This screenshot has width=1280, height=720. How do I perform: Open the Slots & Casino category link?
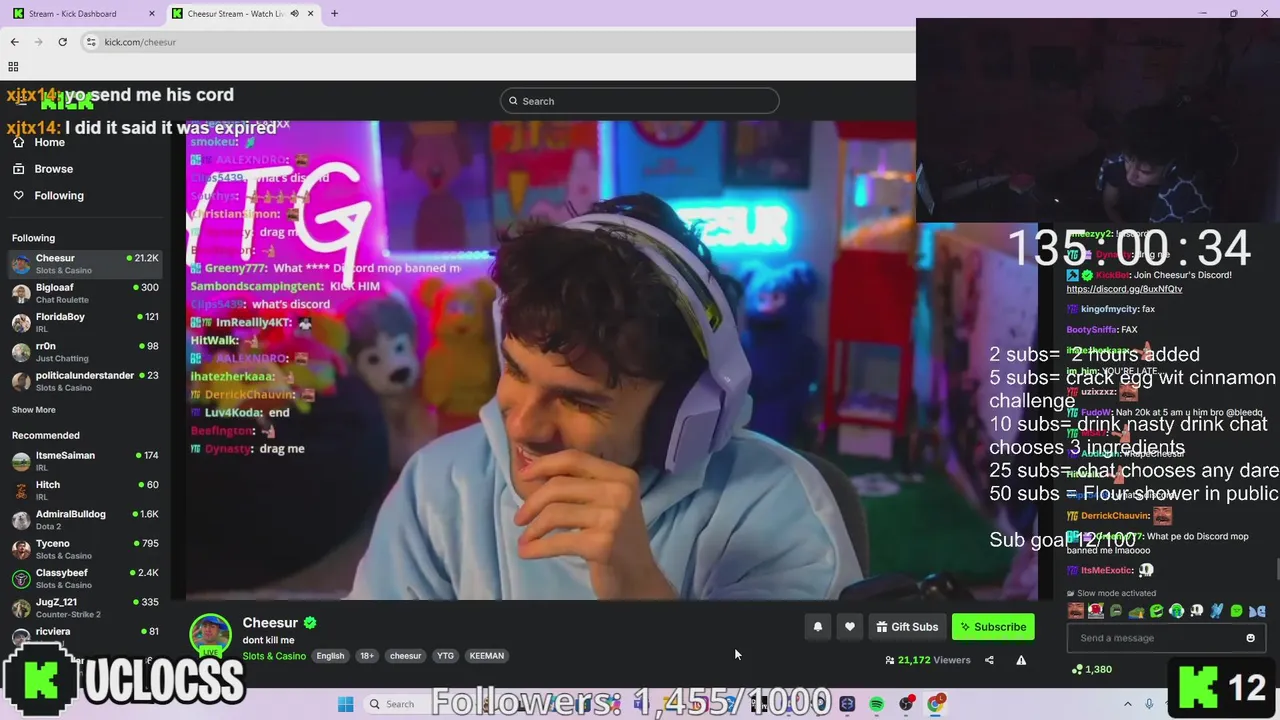tap(274, 656)
